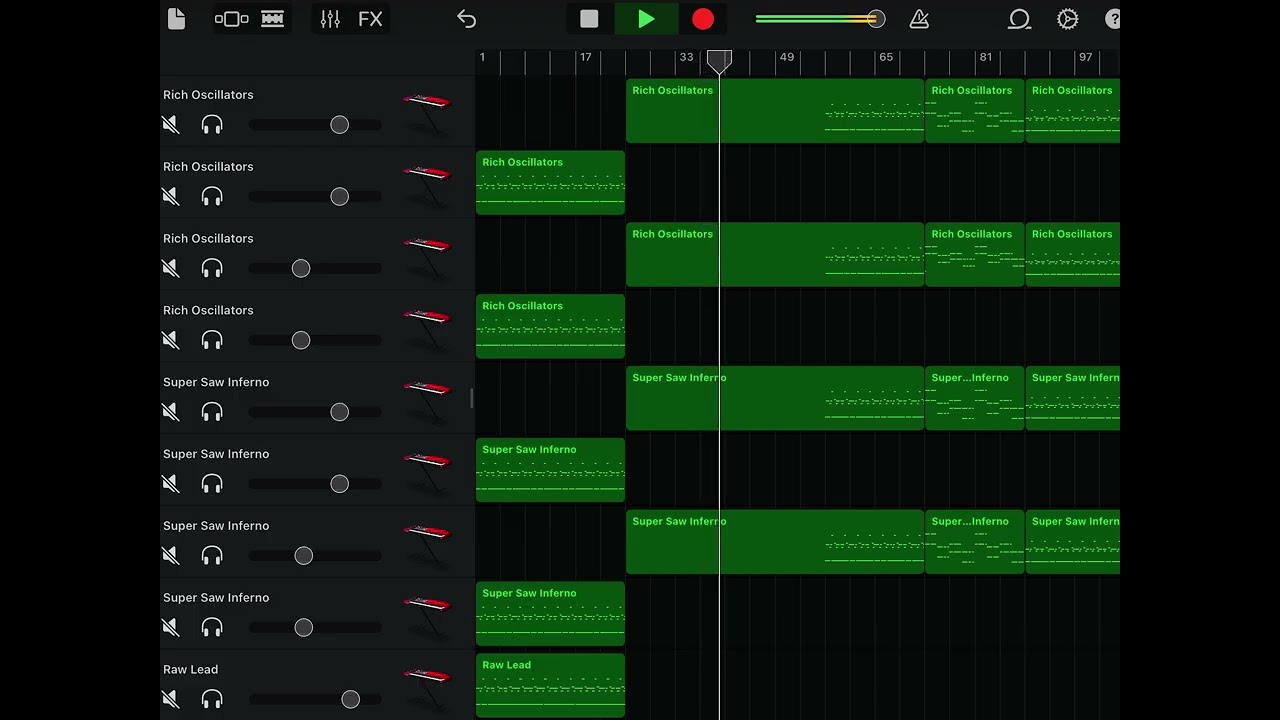Select first Rich Oscillators track keyboard icon
The width and height of the screenshot is (1280, 720).
429,113
